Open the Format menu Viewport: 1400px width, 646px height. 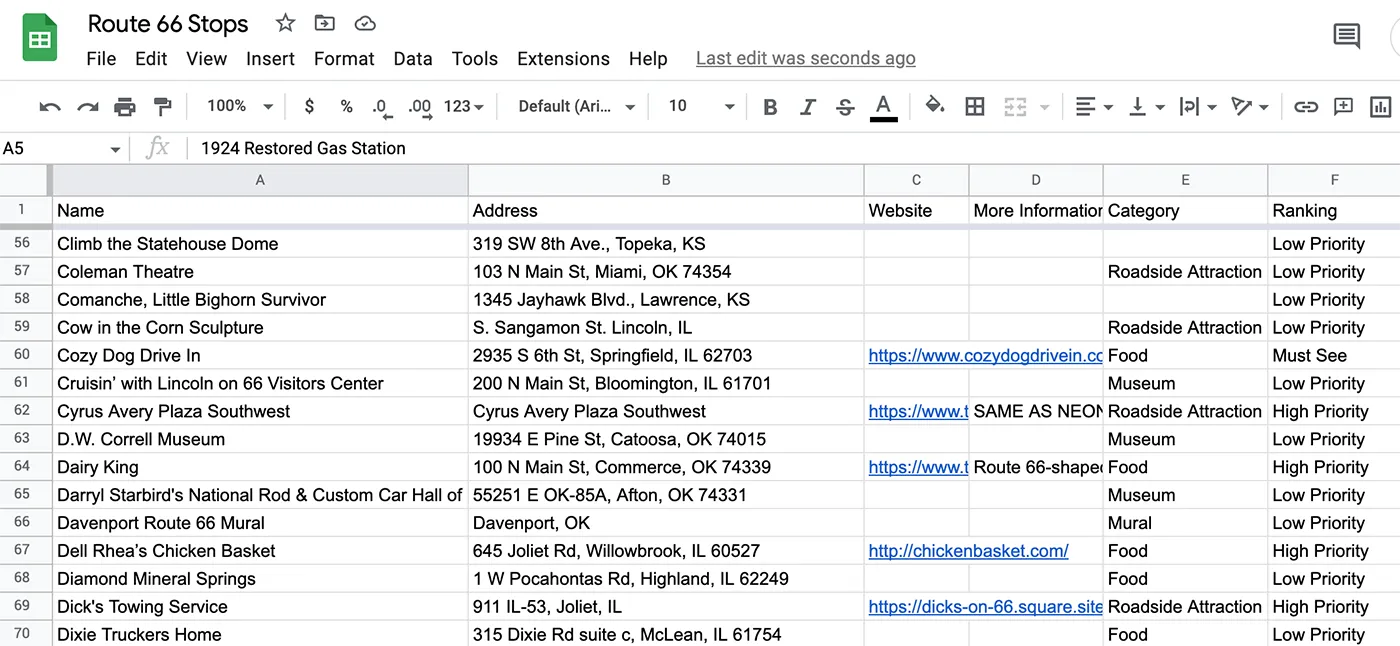tap(344, 59)
